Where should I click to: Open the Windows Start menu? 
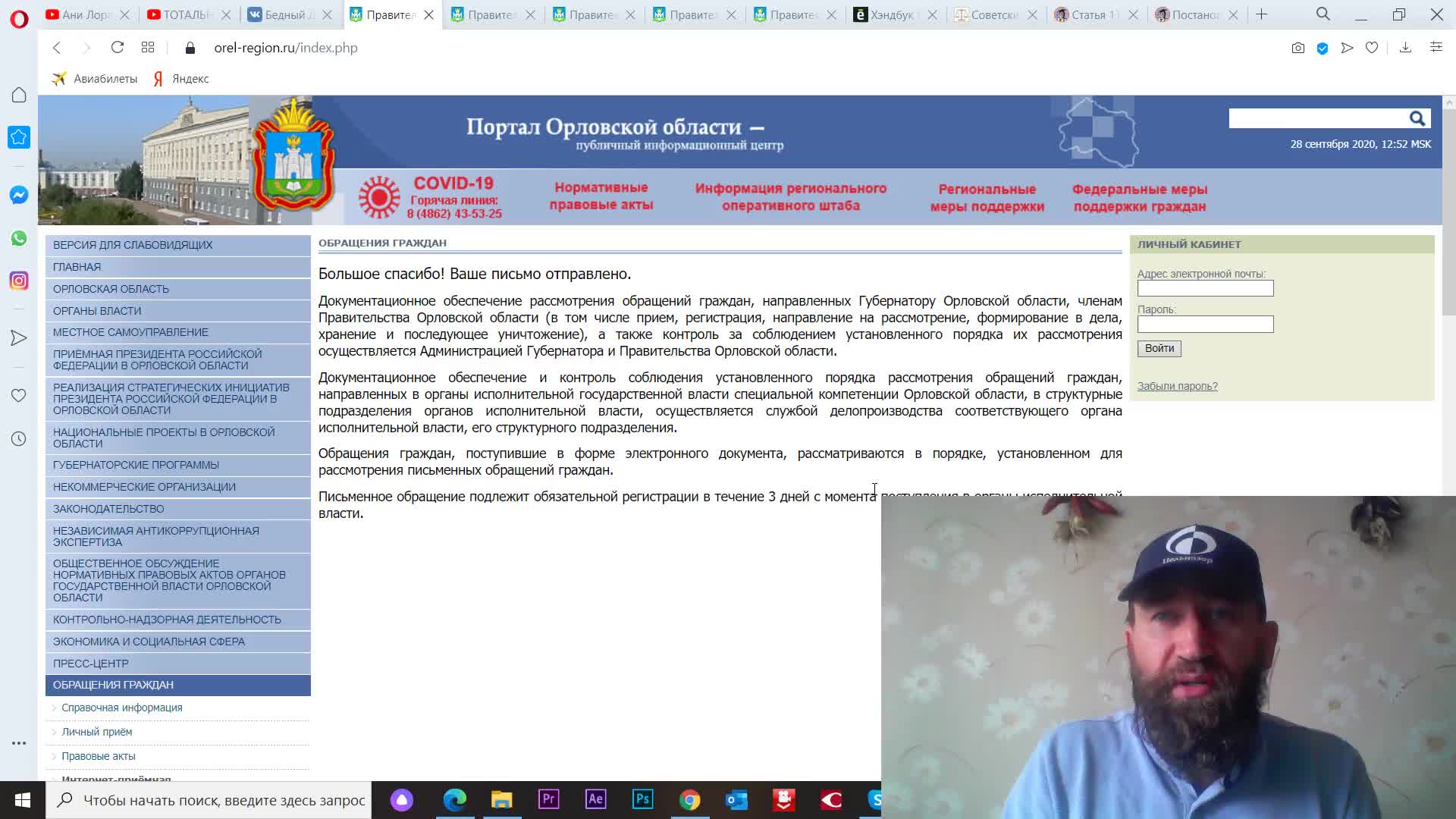click(x=22, y=800)
